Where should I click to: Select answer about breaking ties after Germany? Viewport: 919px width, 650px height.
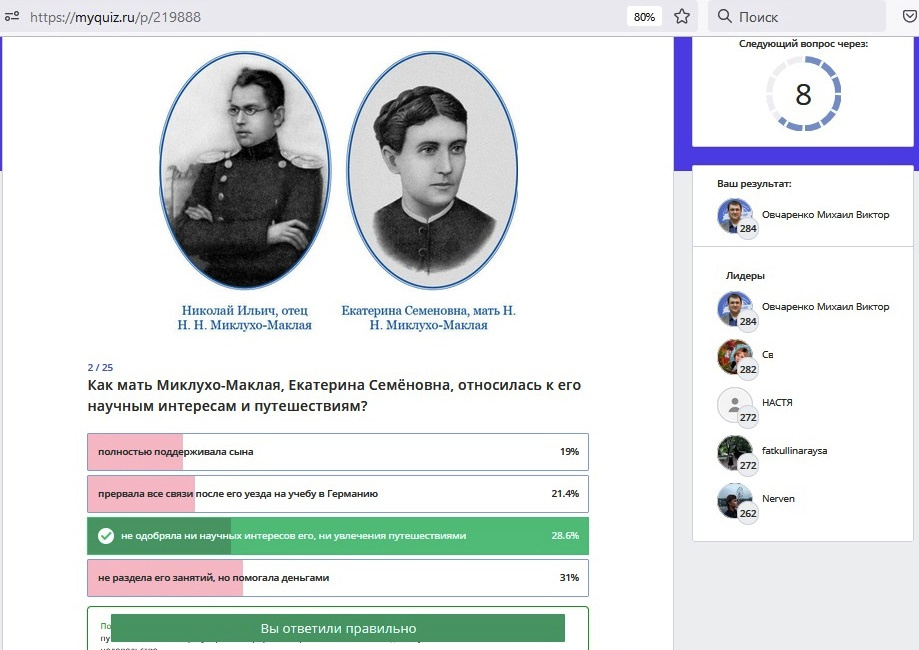[337, 494]
